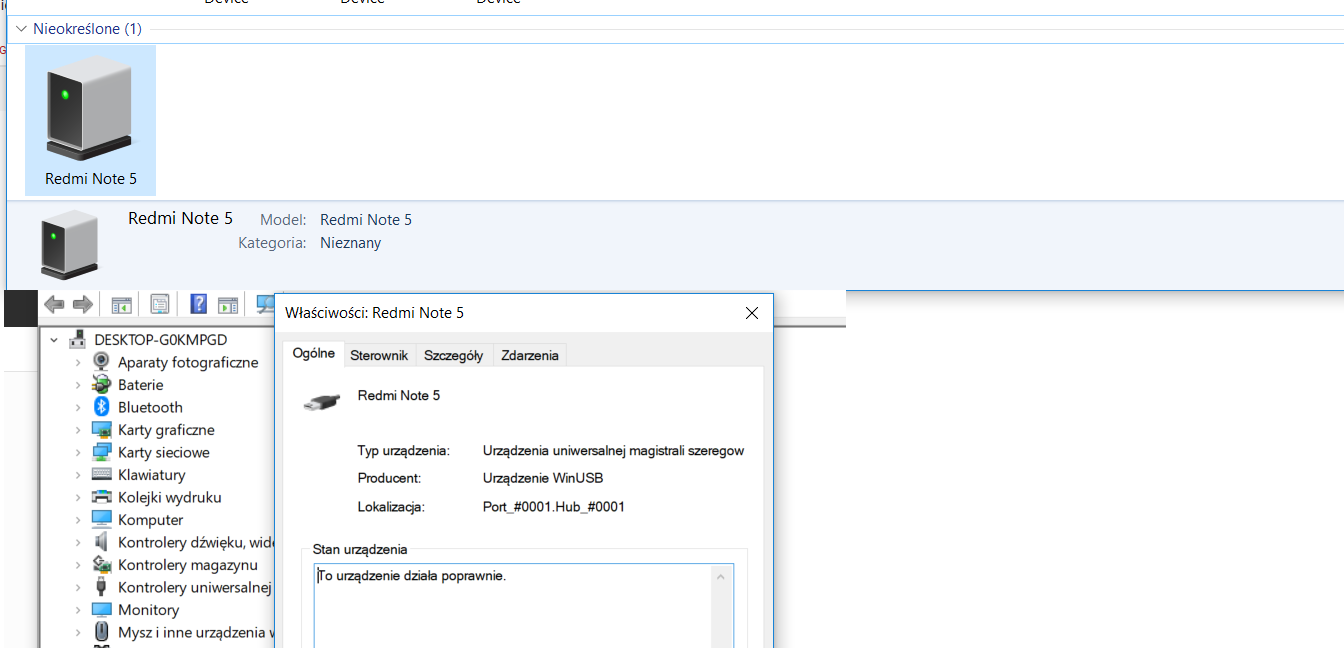Go to the Zdarzenia tab
This screenshot has width=1344, height=648.
[530, 355]
